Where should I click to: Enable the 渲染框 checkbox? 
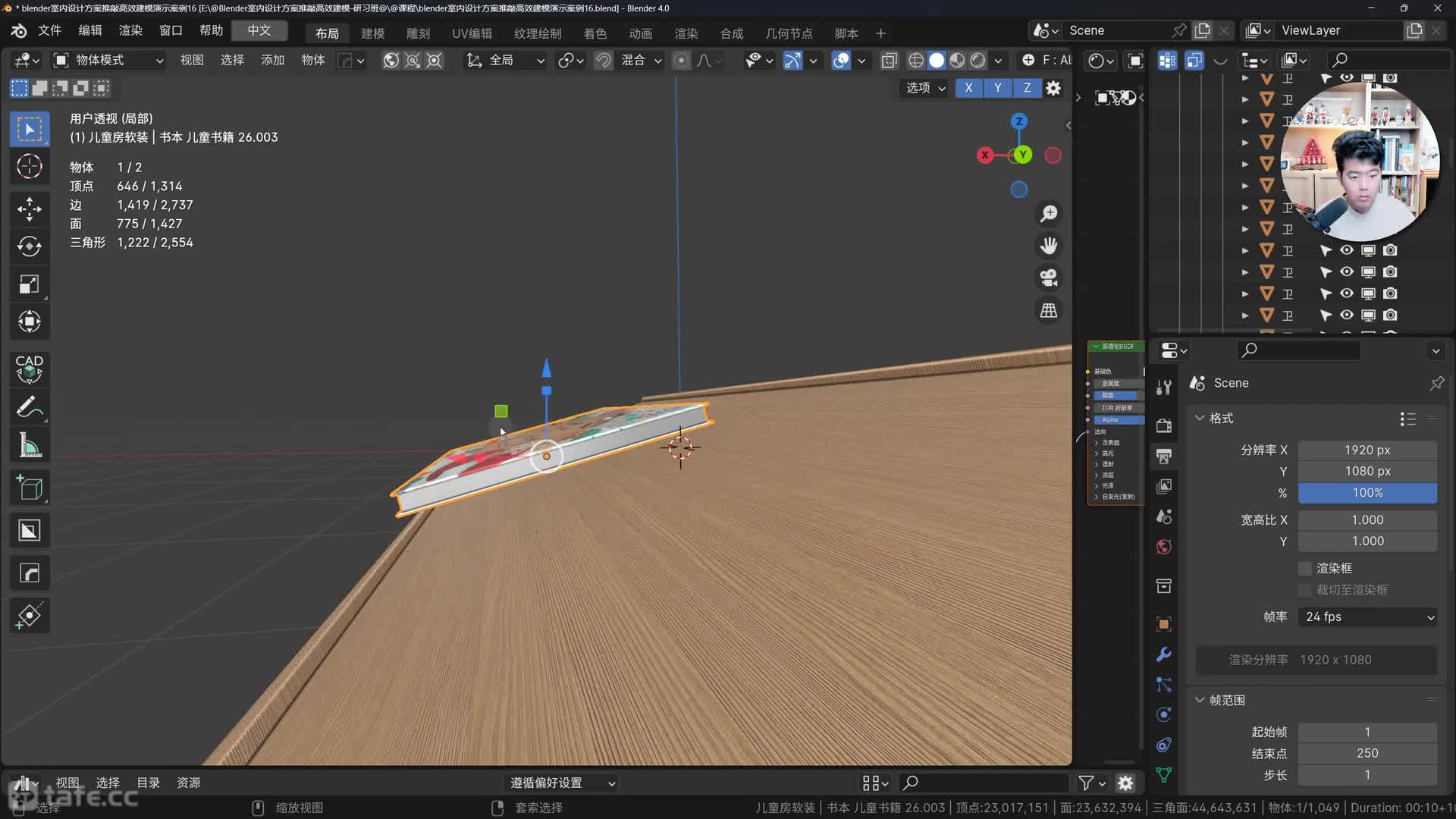[1305, 568]
